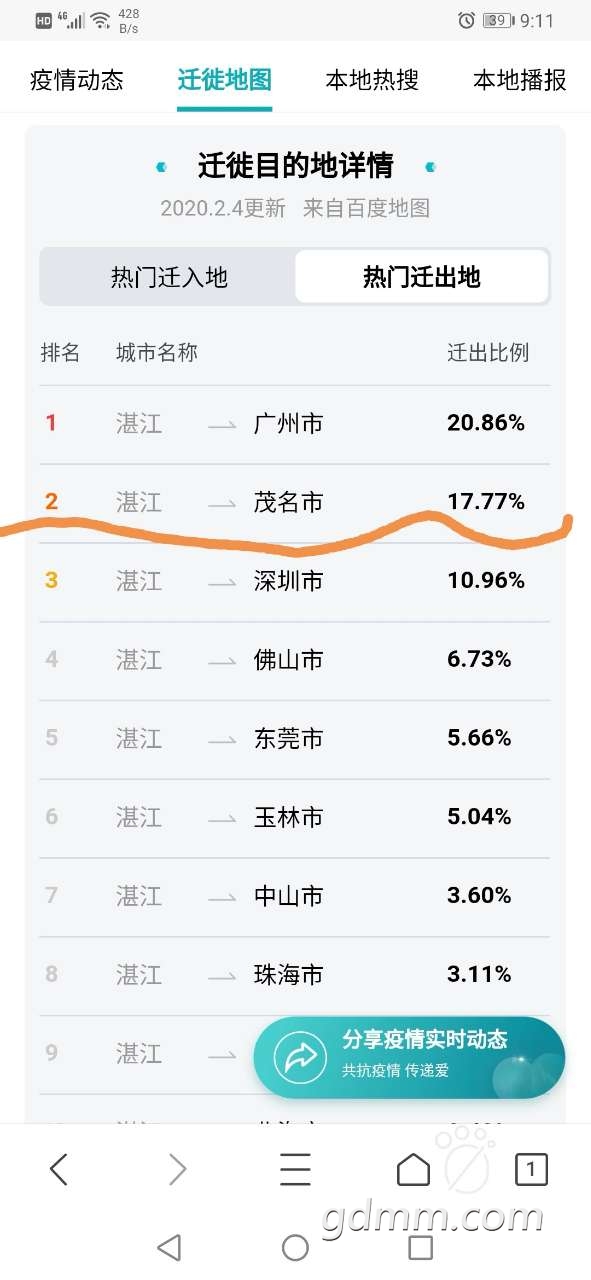Click the share arrow icon
591x1280 pixels.
click(300, 1058)
